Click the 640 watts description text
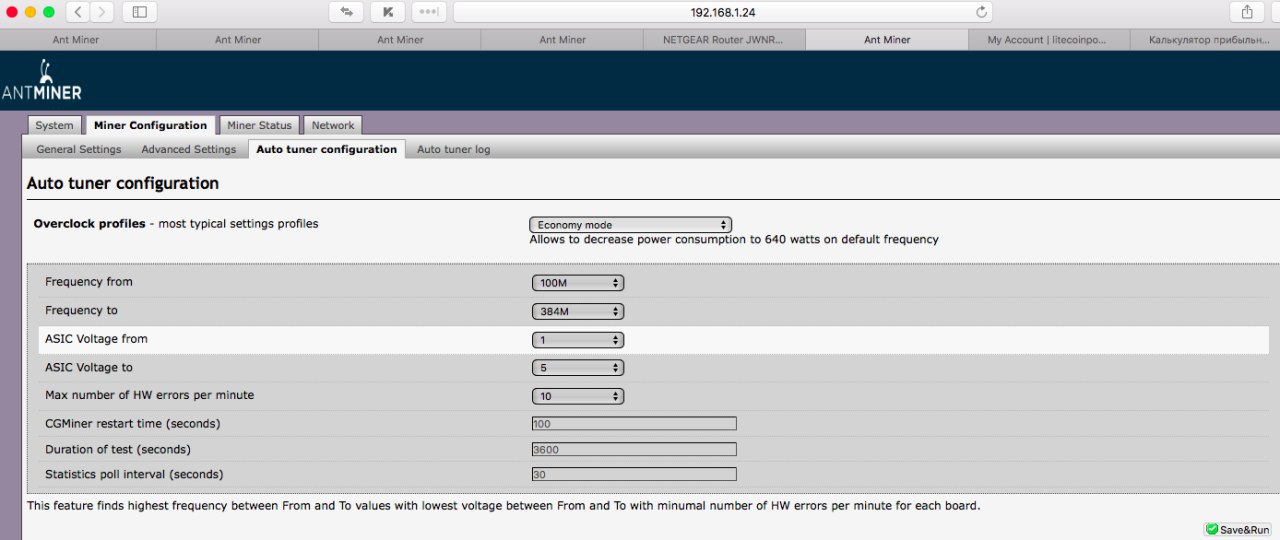The height and width of the screenshot is (540, 1280). pyautogui.click(x=734, y=240)
